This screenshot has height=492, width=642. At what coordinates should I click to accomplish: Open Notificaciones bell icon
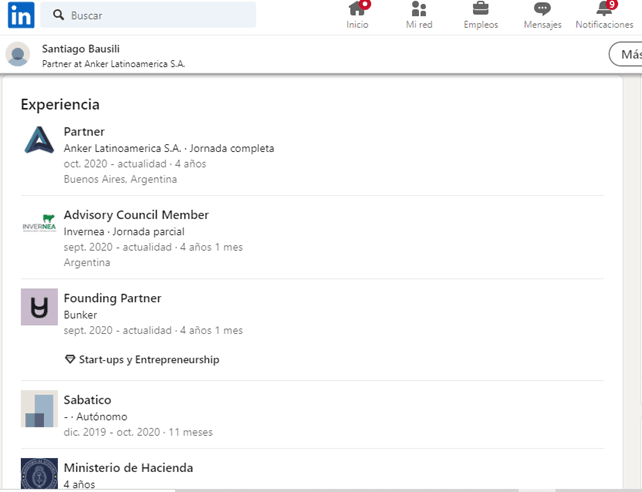tap(604, 9)
